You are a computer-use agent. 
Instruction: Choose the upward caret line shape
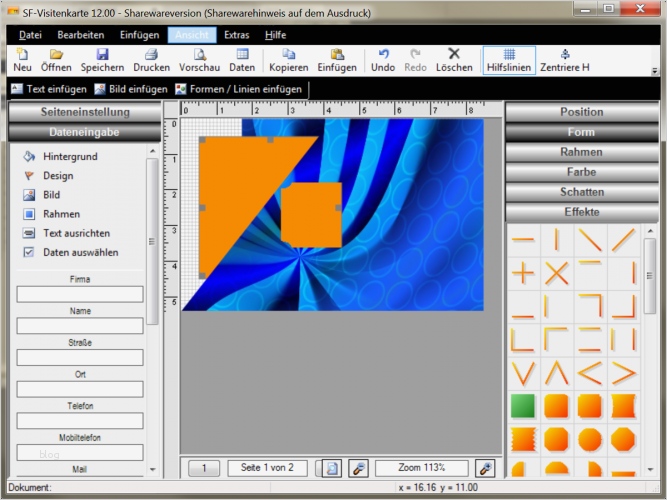pyautogui.click(x=556, y=374)
